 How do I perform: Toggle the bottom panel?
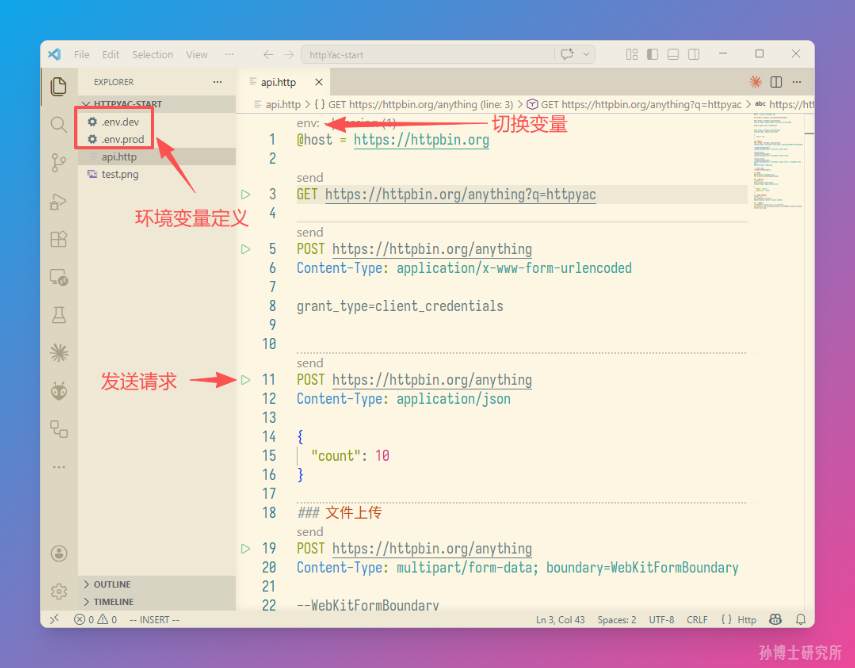673,55
